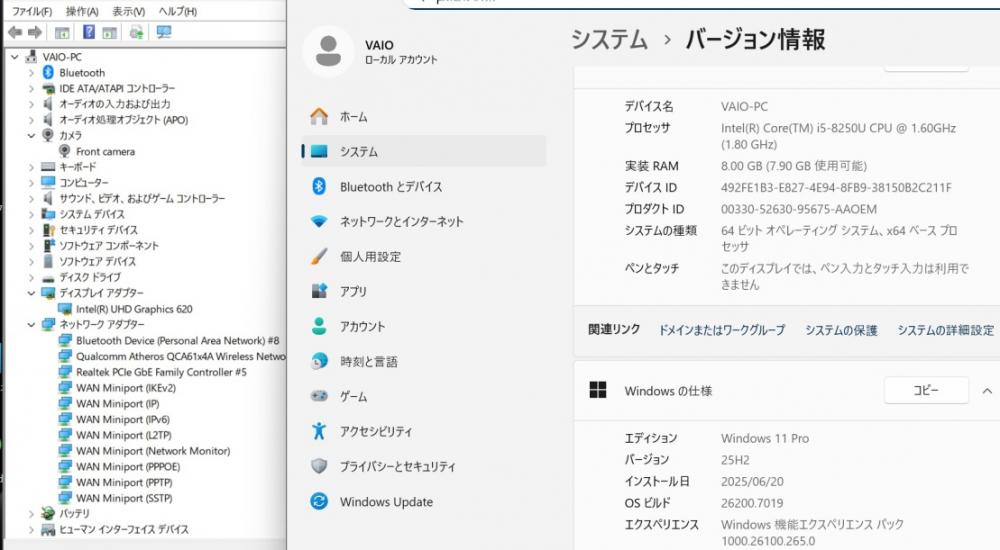Open Bluetooth とデバイス settings
The width and height of the screenshot is (1000, 550).
click(423, 186)
